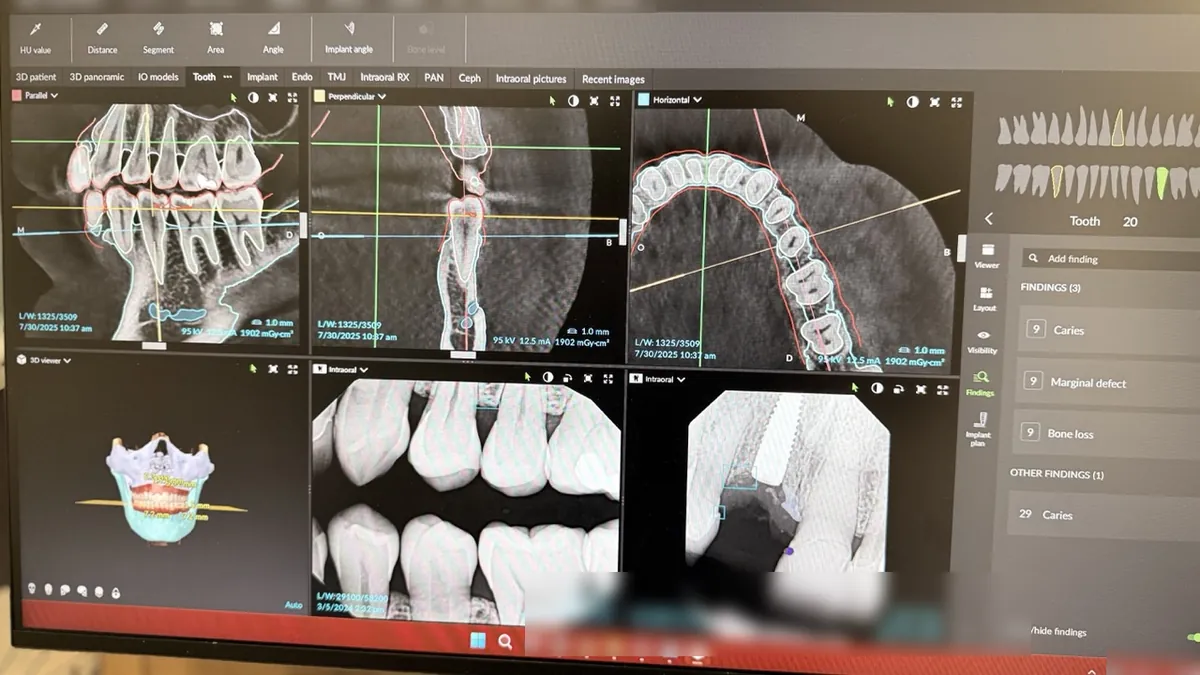
Task: Toggle contrast adjustment in Perpendicular view
Action: tap(574, 100)
